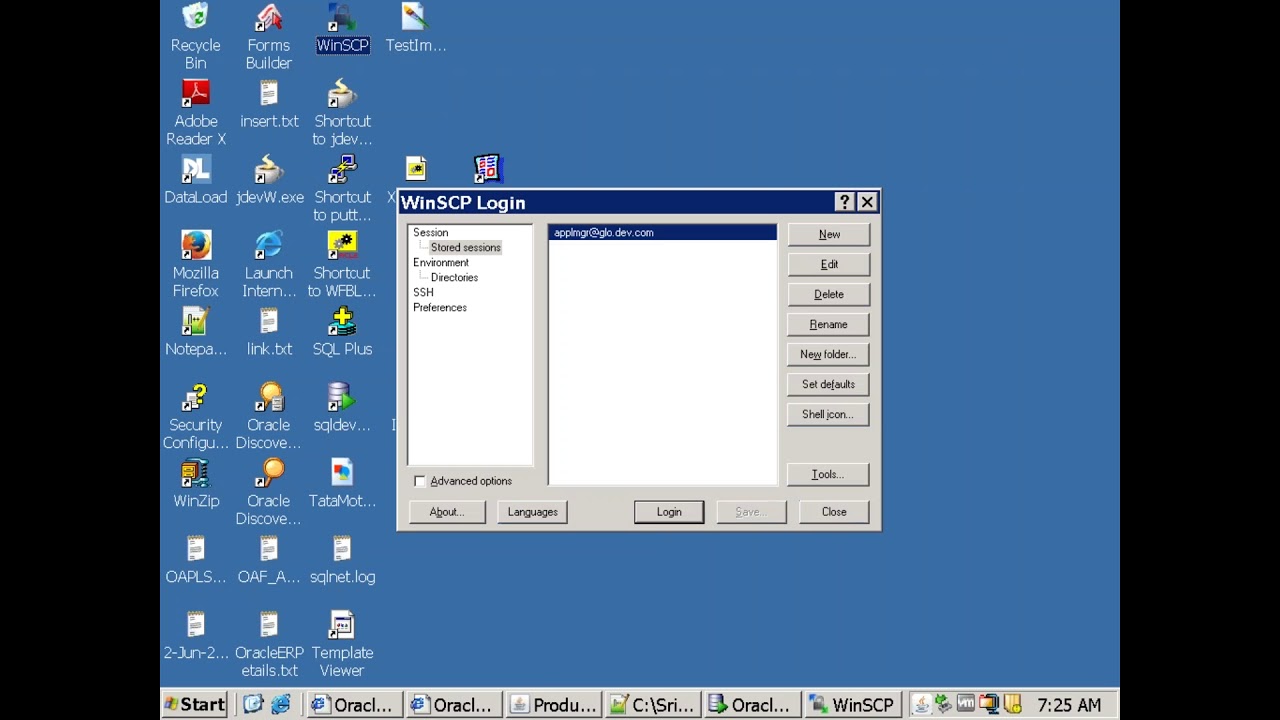Screen dimensions: 1280x720
Task: Select the link.txt file on the desktop
Action: point(269,332)
